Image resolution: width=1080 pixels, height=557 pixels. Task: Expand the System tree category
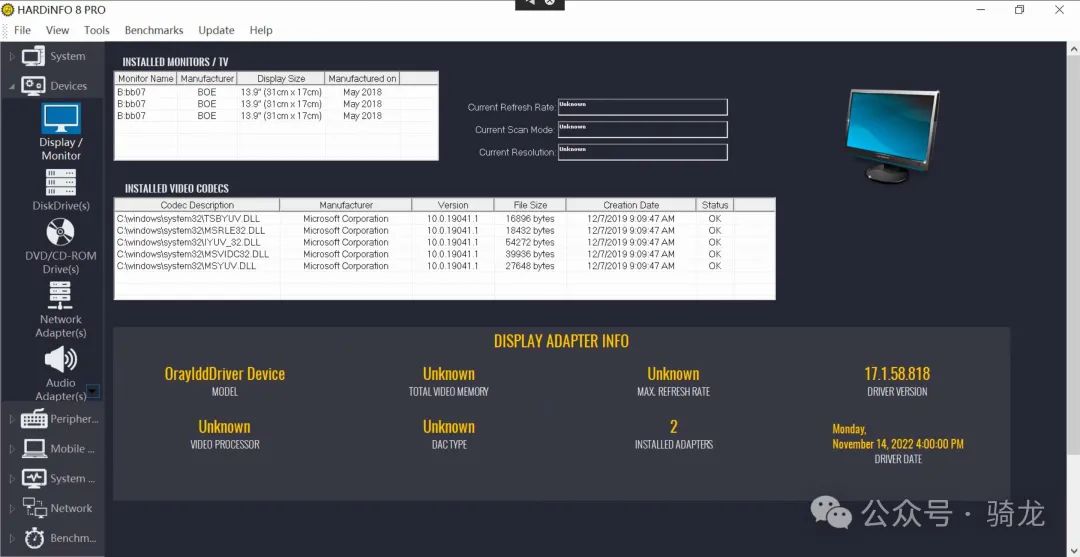point(12,56)
